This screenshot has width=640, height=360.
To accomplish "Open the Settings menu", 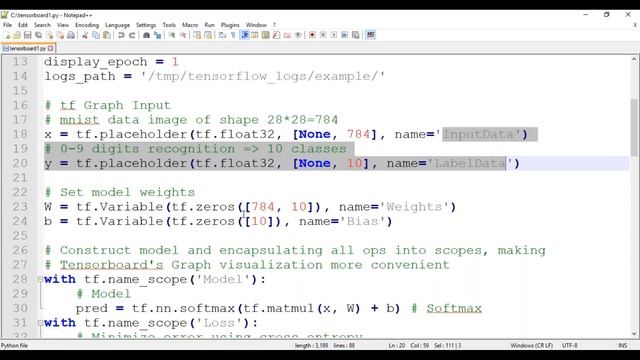I will click(x=146, y=25).
